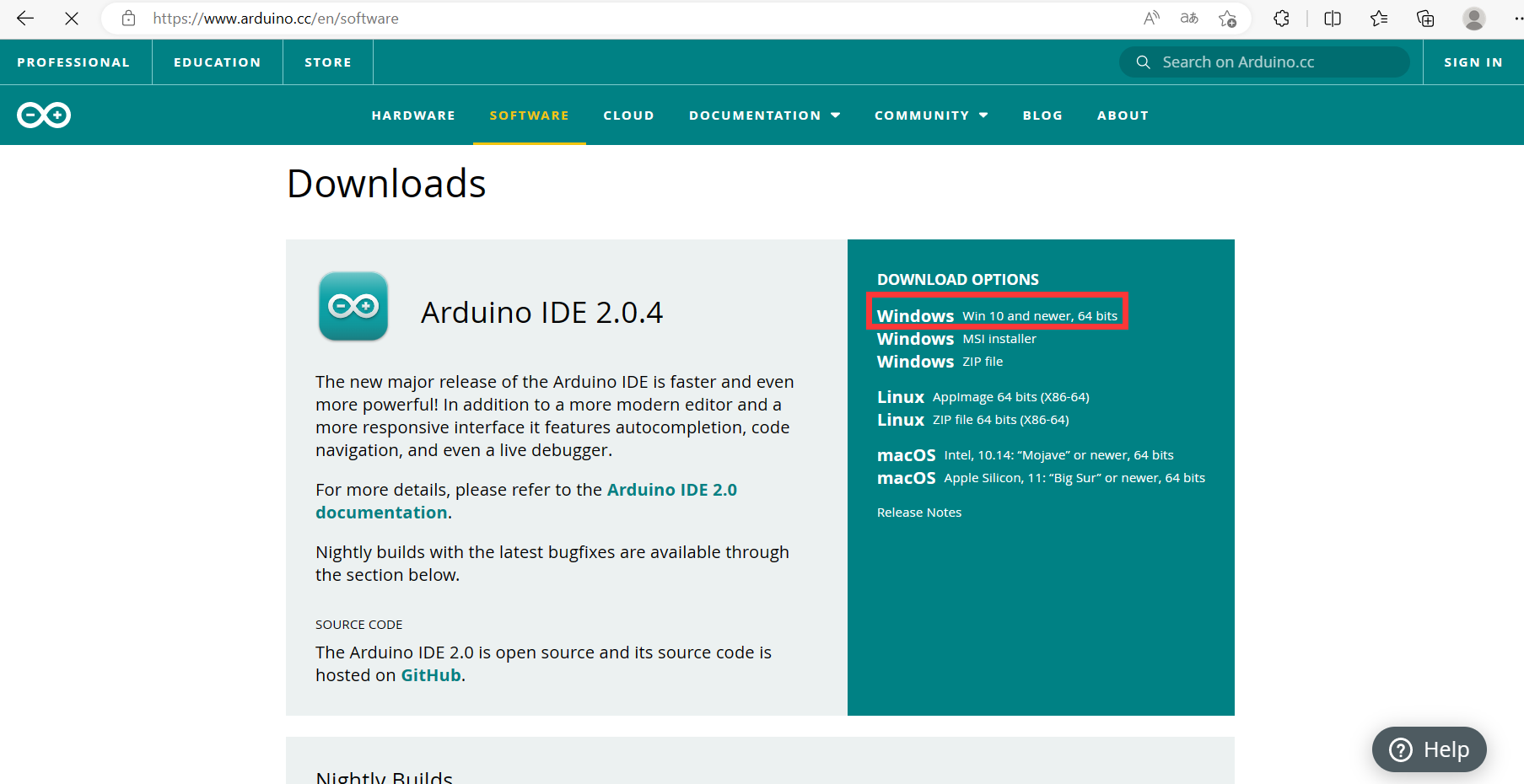Screen dimensions: 1524x784
Task: Click the Arduino infinity logo
Action: pyautogui.click(x=44, y=115)
